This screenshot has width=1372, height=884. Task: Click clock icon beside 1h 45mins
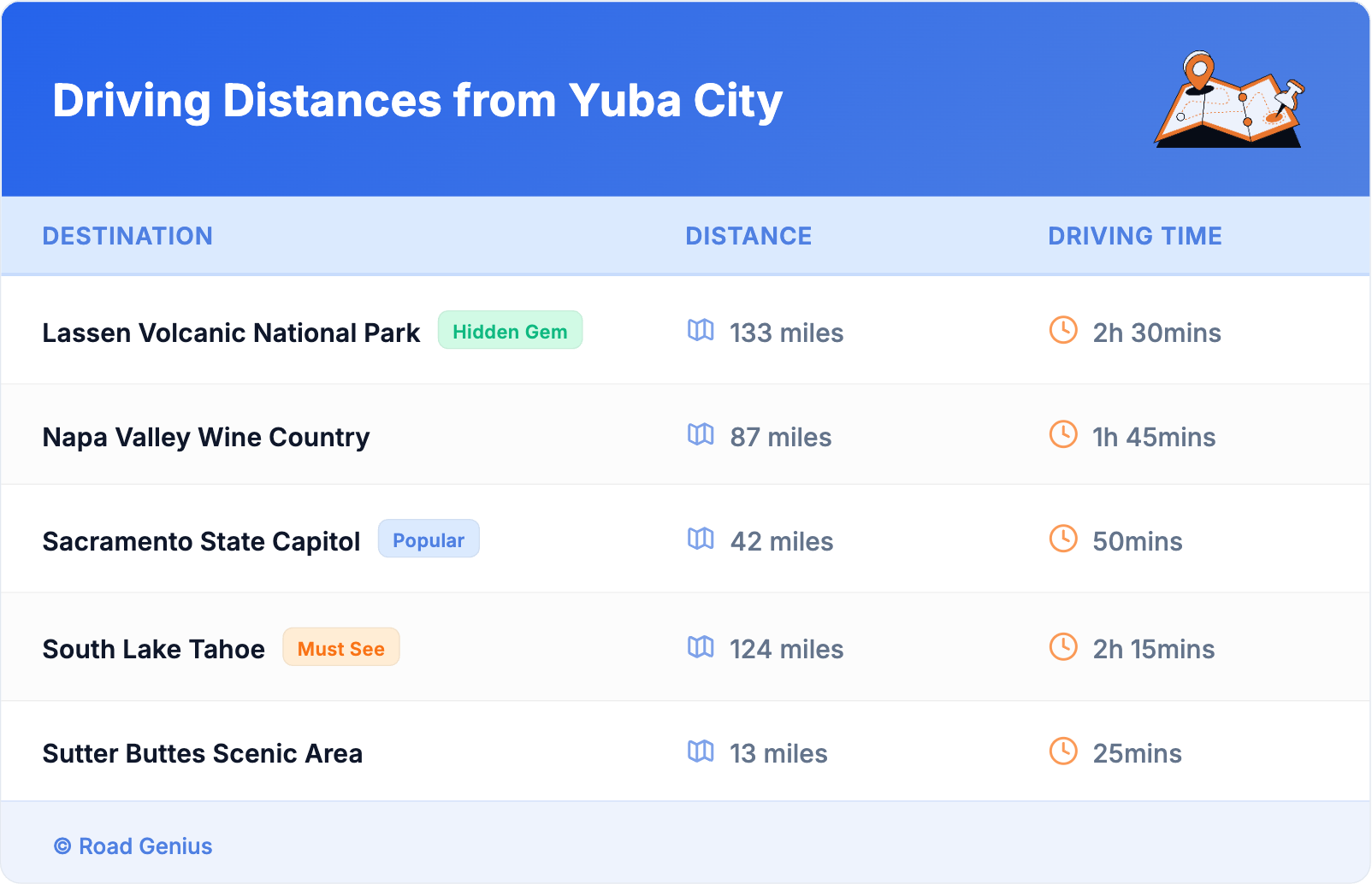pyautogui.click(x=1063, y=434)
